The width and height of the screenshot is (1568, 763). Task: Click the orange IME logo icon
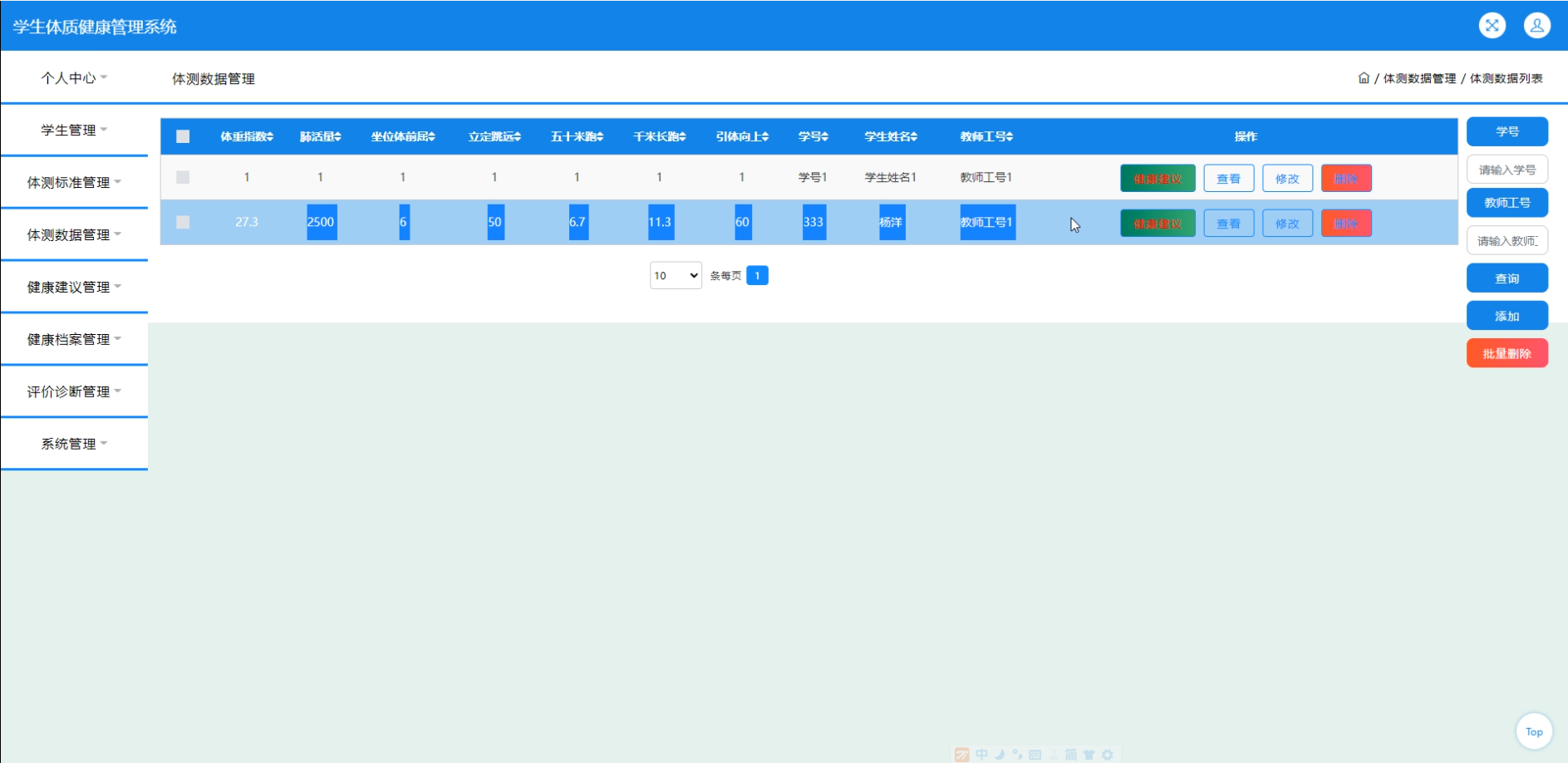tap(962, 755)
